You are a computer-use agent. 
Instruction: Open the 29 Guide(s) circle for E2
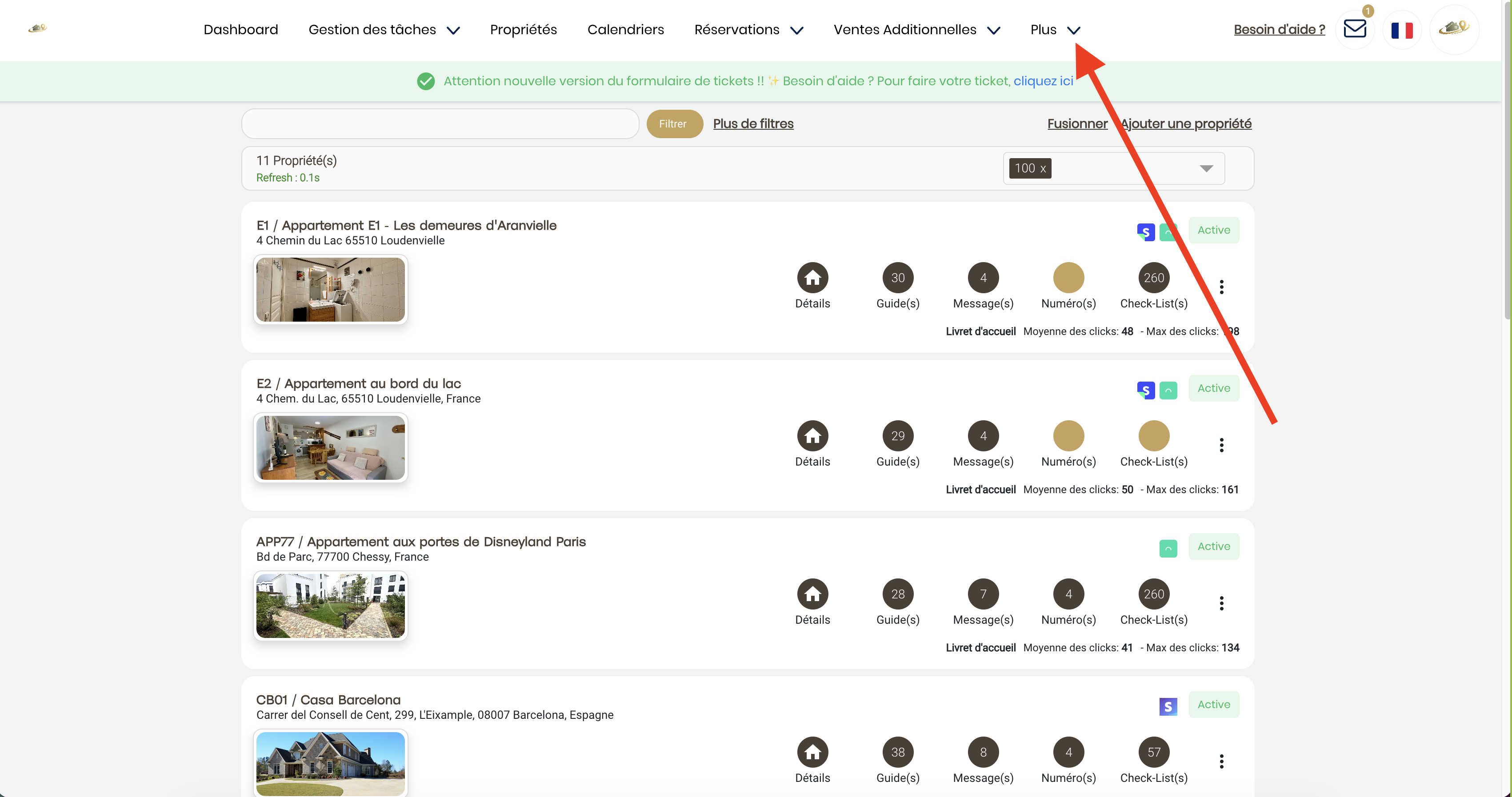(x=898, y=436)
